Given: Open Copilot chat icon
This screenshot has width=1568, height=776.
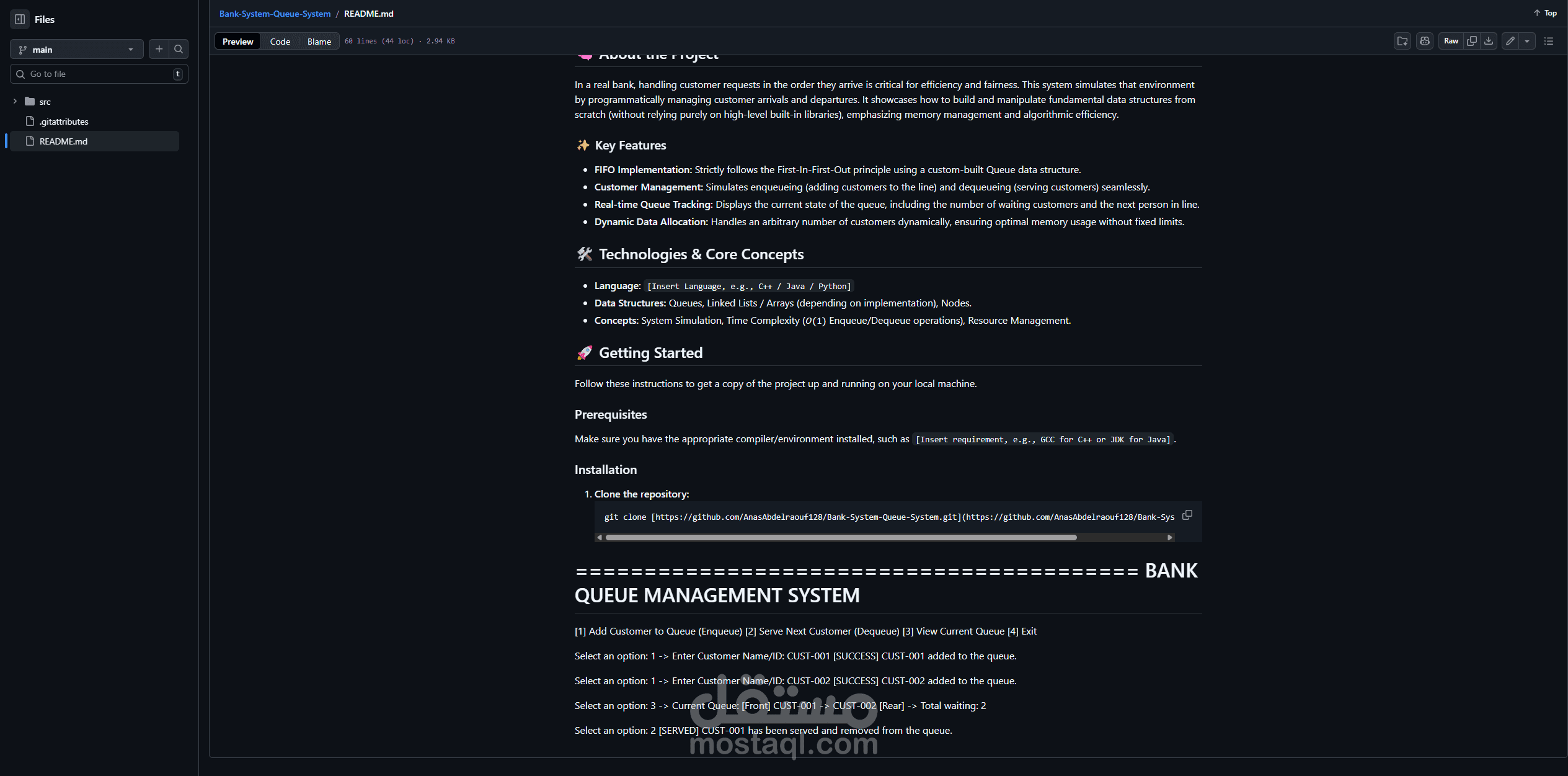Looking at the screenshot, I should pyautogui.click(x=1425, y=42).
